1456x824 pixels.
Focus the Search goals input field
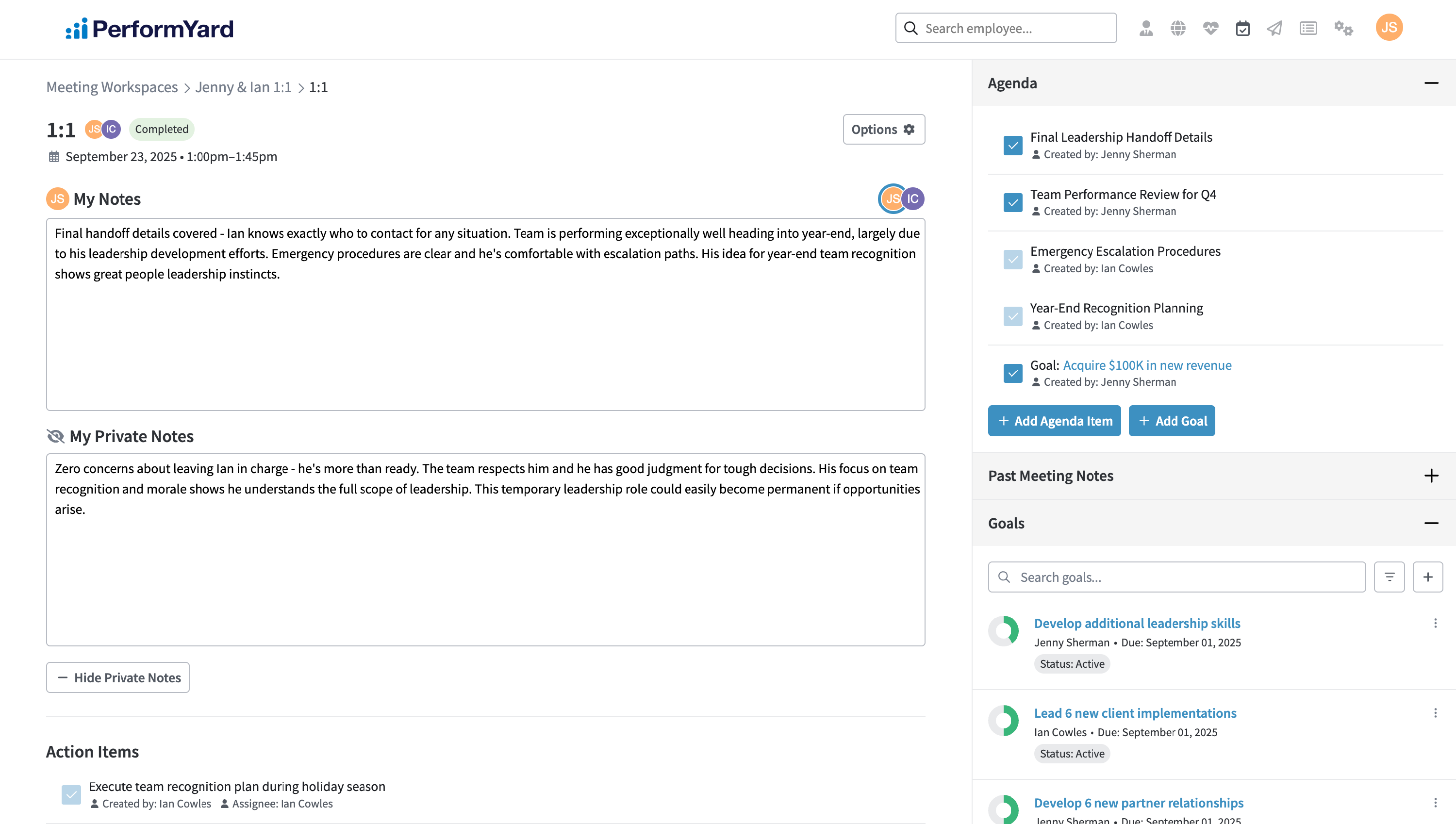click(x=1176, y=577)
